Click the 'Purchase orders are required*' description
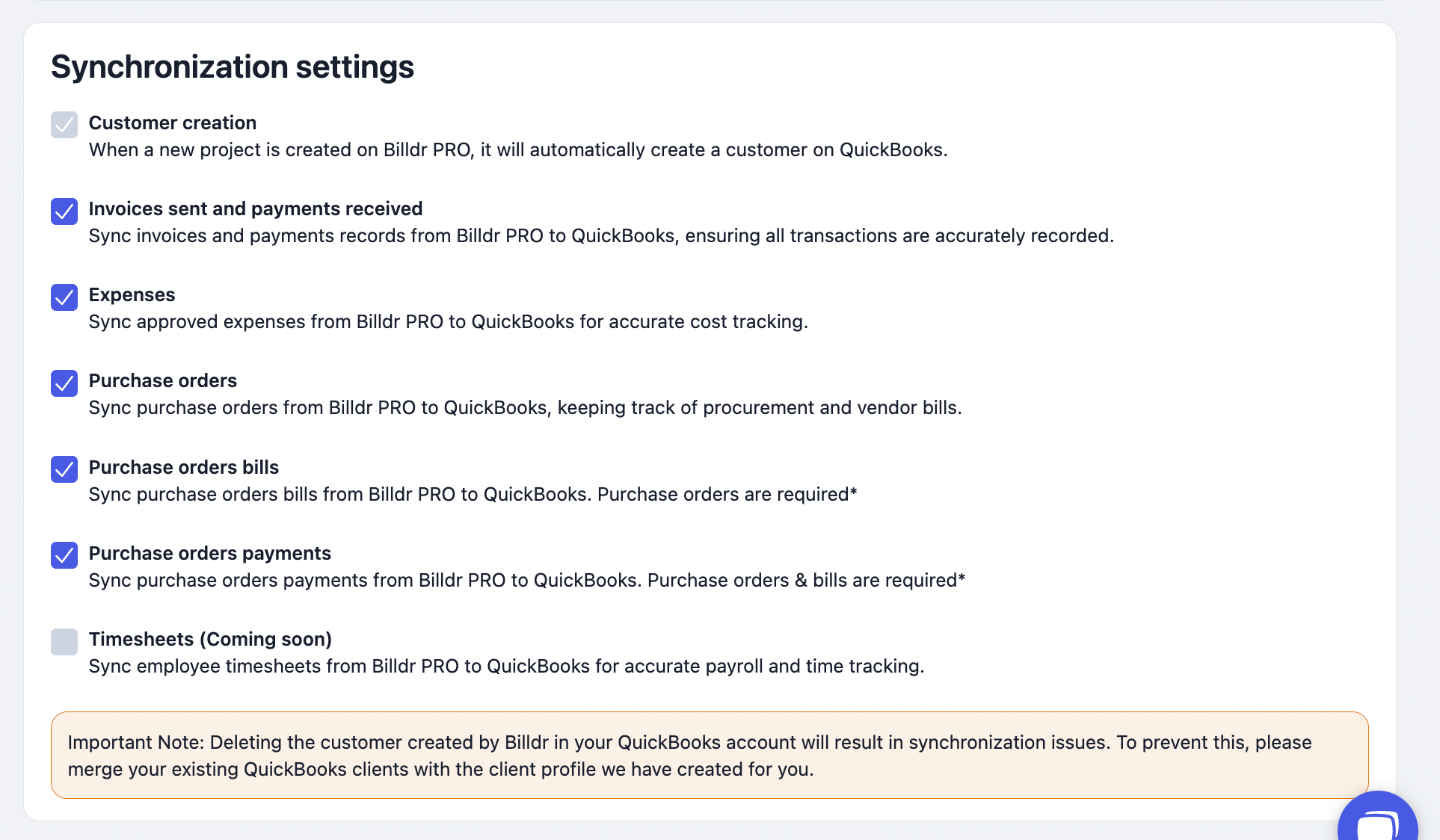Image resolution: width=1440 pixels, height=840 pixels. click(x=727, y=494)
